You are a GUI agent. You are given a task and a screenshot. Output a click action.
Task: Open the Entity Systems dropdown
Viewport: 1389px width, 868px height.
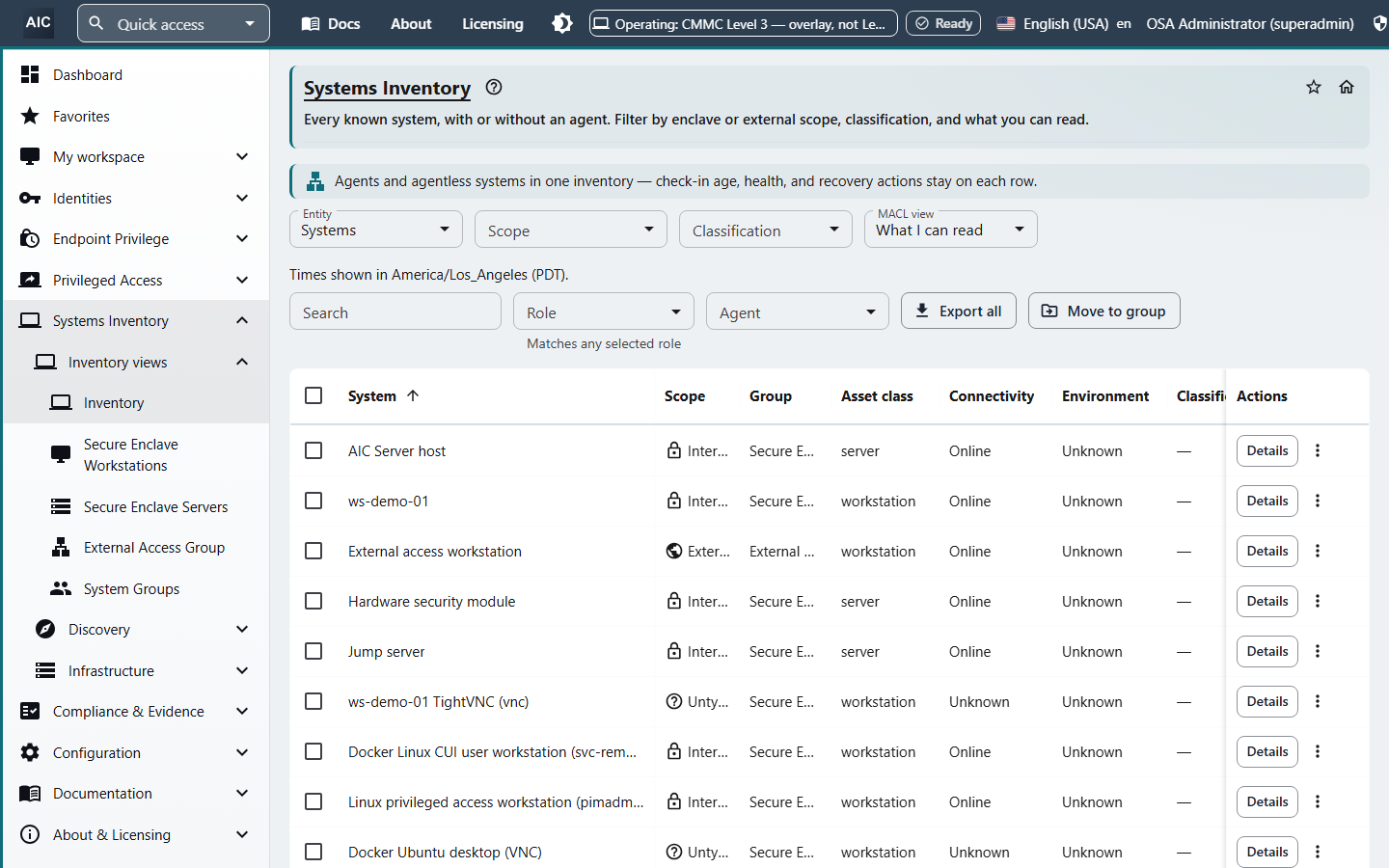(376, 230)
